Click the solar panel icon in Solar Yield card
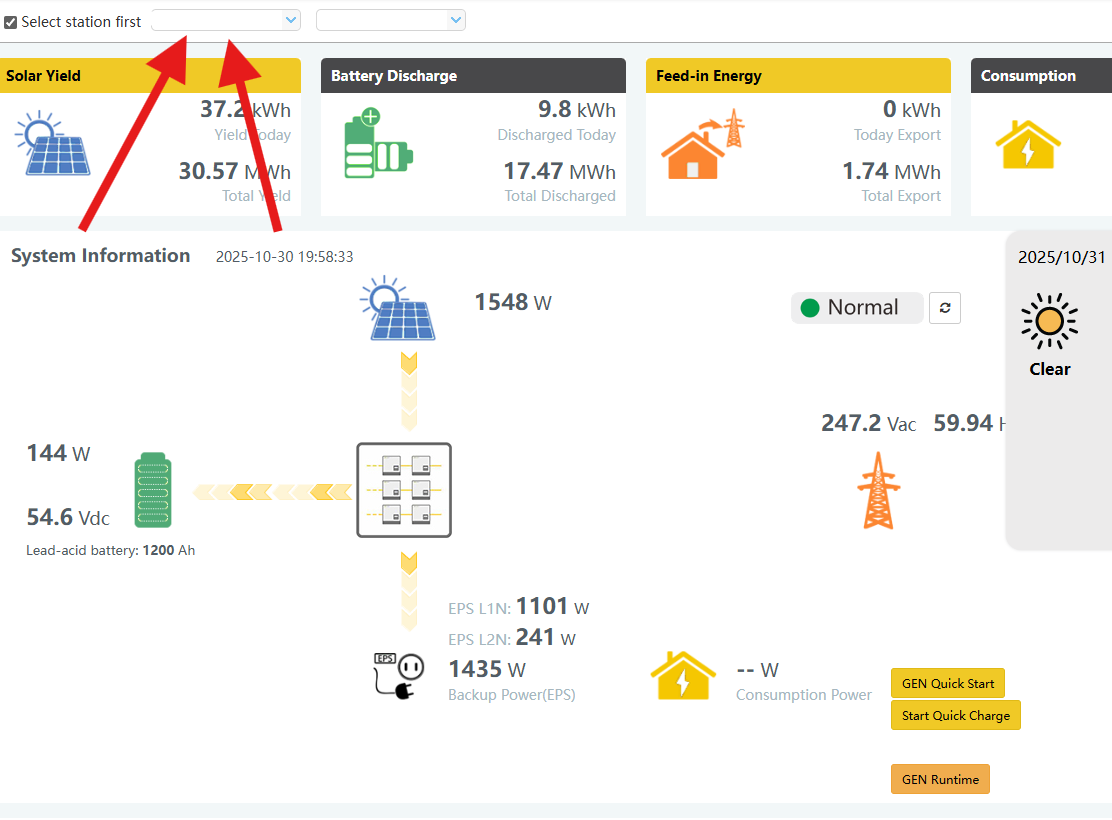The image size is (1112, 820). (54, 143)
